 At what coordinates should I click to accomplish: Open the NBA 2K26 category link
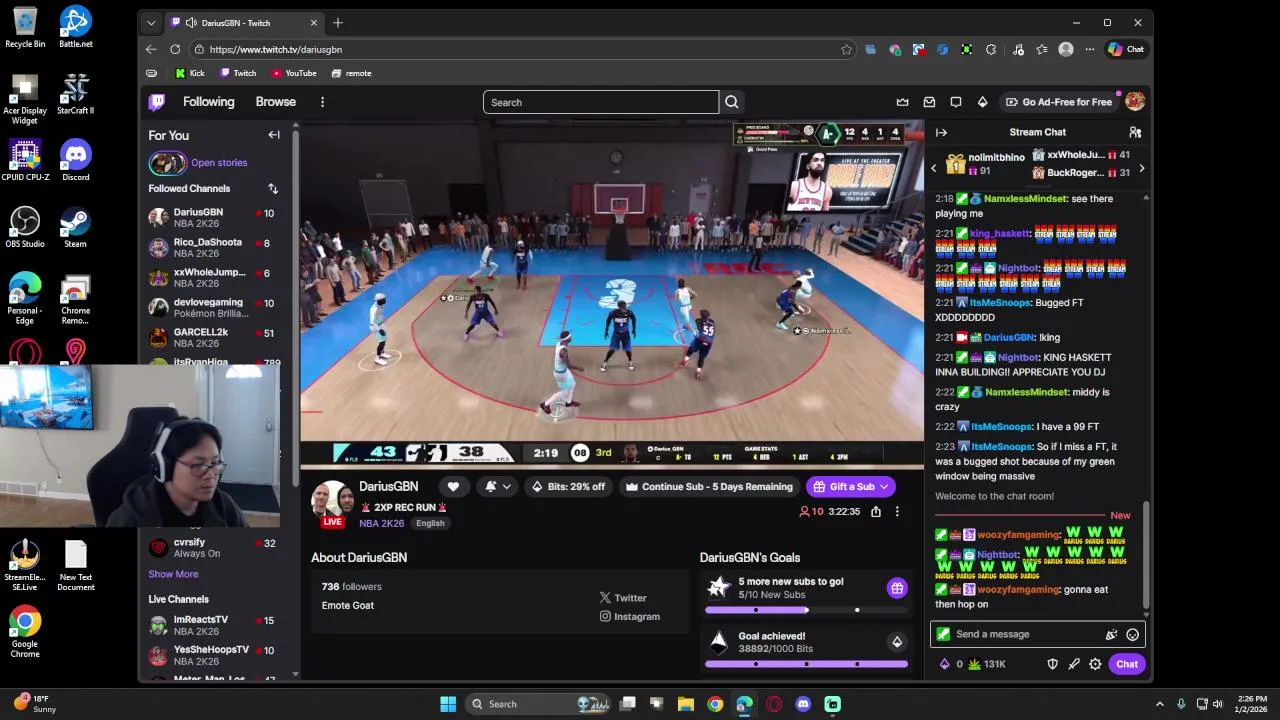click(382, 523)
